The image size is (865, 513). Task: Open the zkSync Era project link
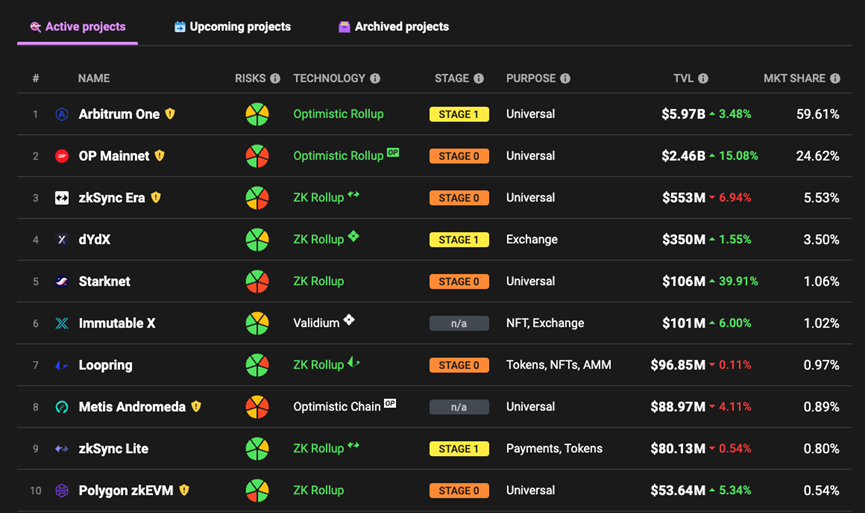tap(111, 198)
